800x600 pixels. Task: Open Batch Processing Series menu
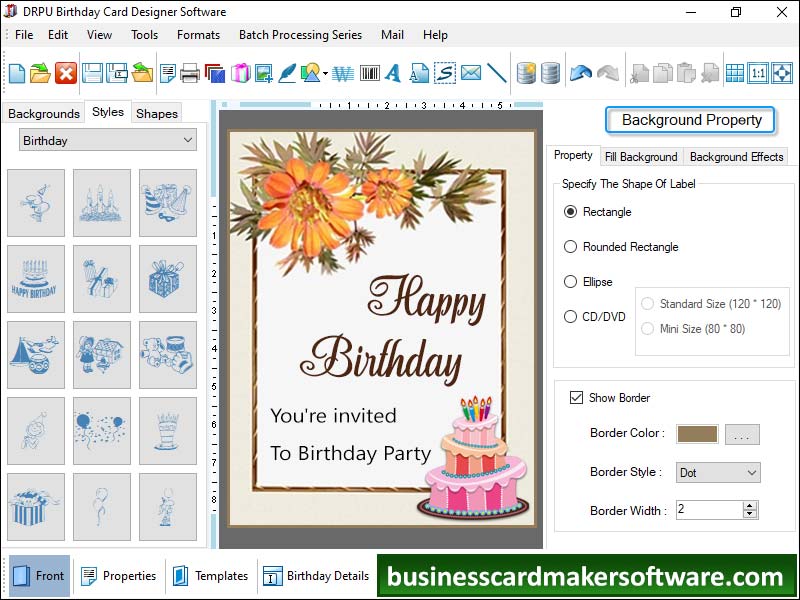pyautogui.click(x=300, y=34)
